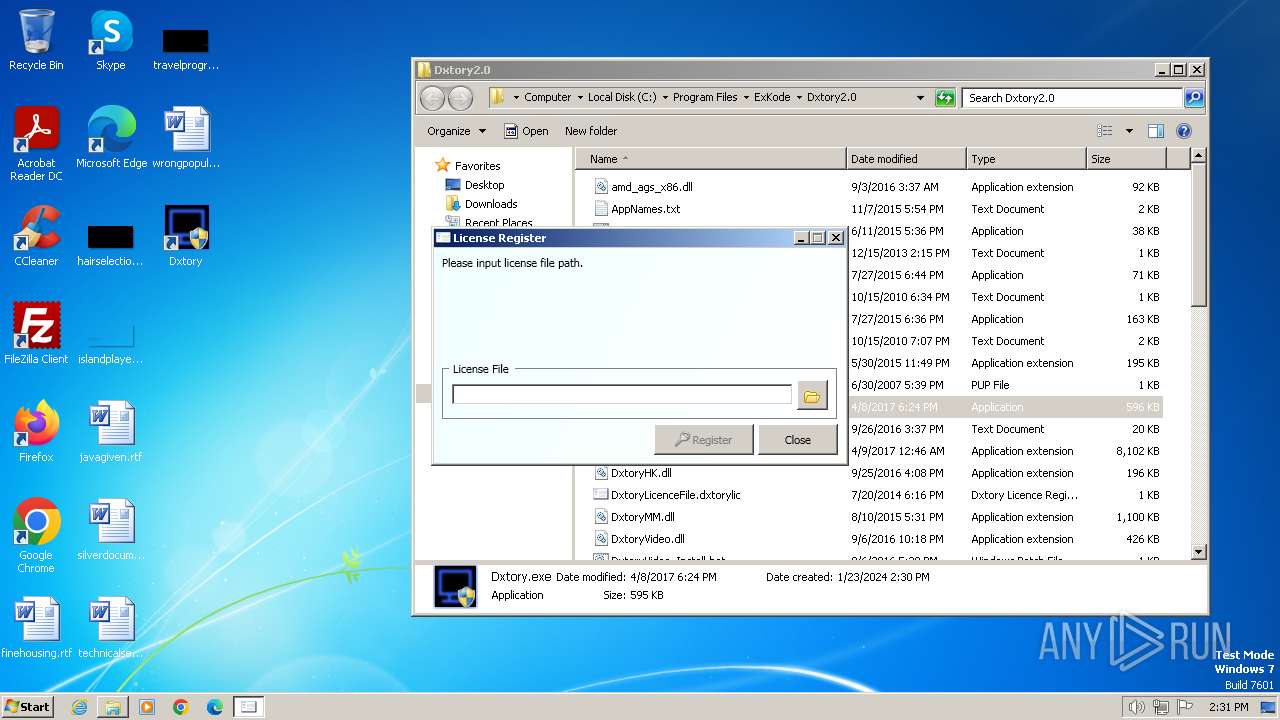Click the change view icon
This screenshot has width=1280, height=720.
point(1104,131)
